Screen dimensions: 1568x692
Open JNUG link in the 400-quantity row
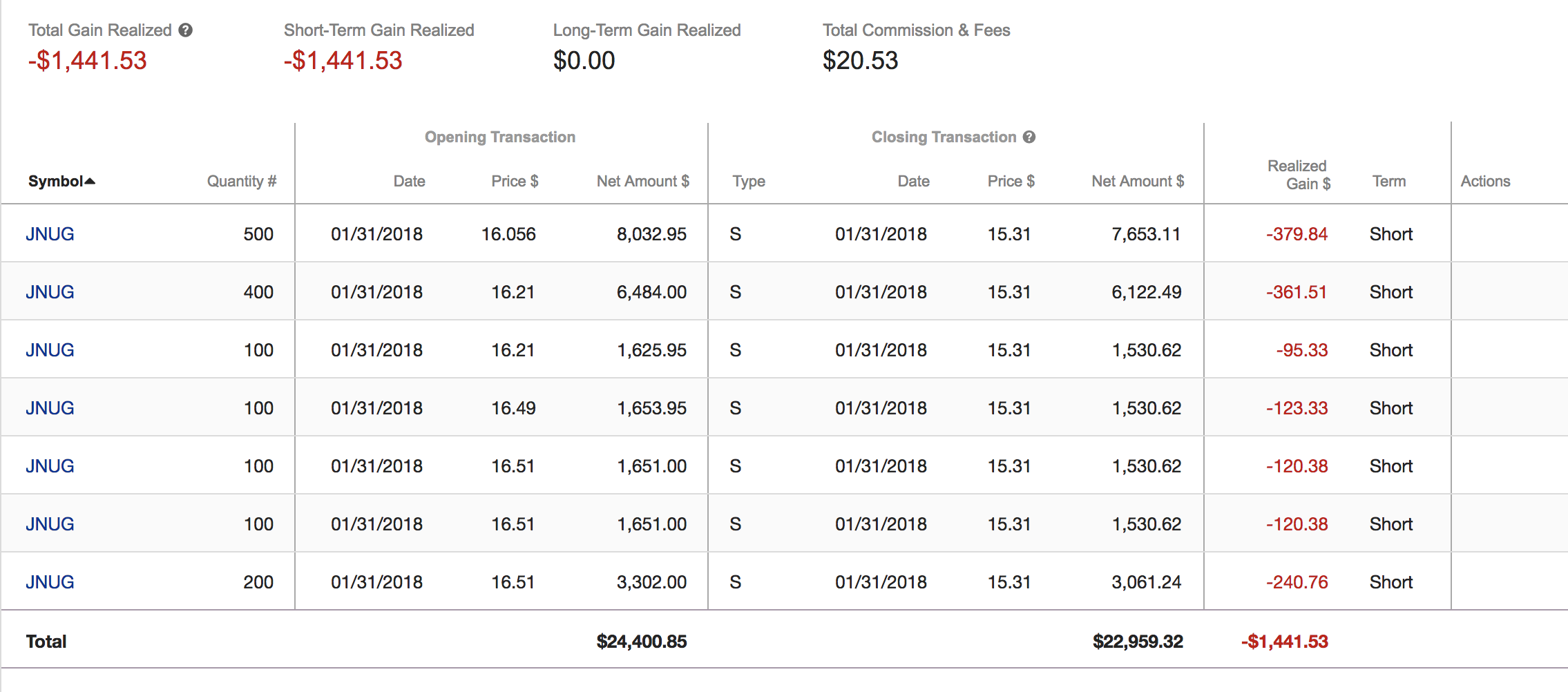(50, 292)
